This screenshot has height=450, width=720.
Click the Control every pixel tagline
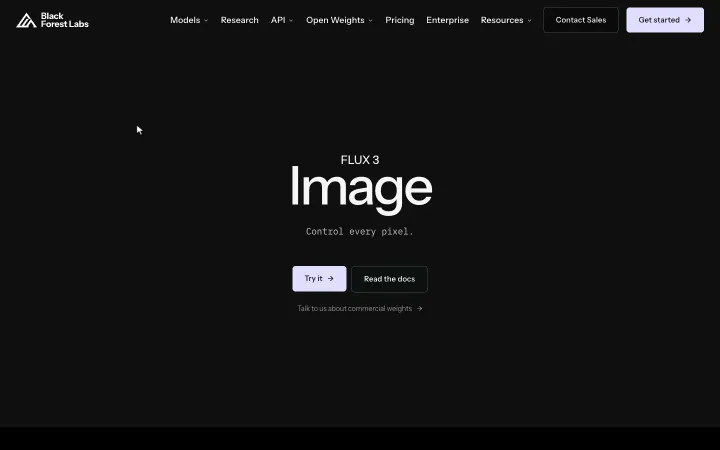click(360, 231)
